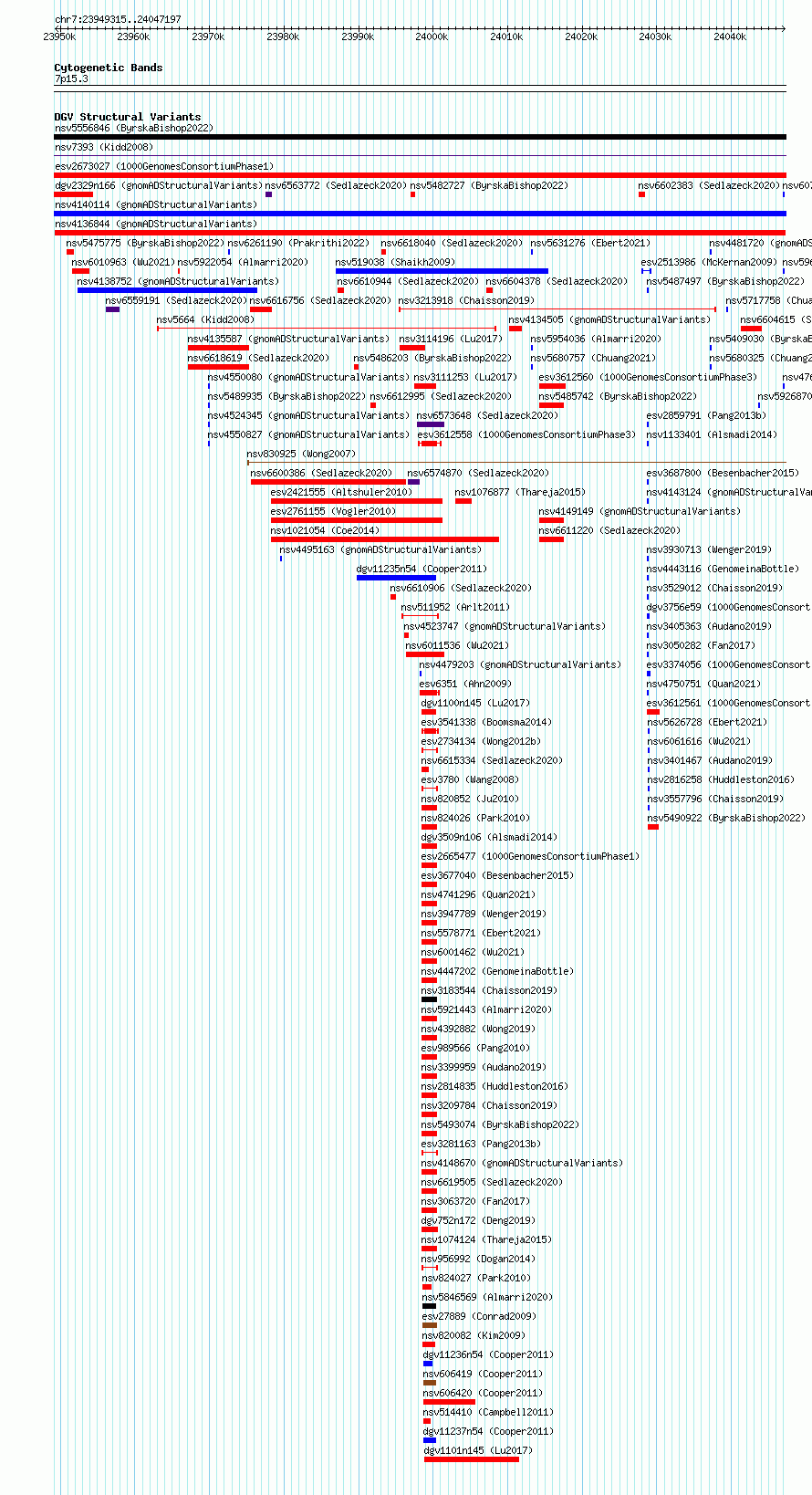Open esv3780 (Wang2008) variant
This screenshot has width=812, height=1495.
[x=470, y=779]
